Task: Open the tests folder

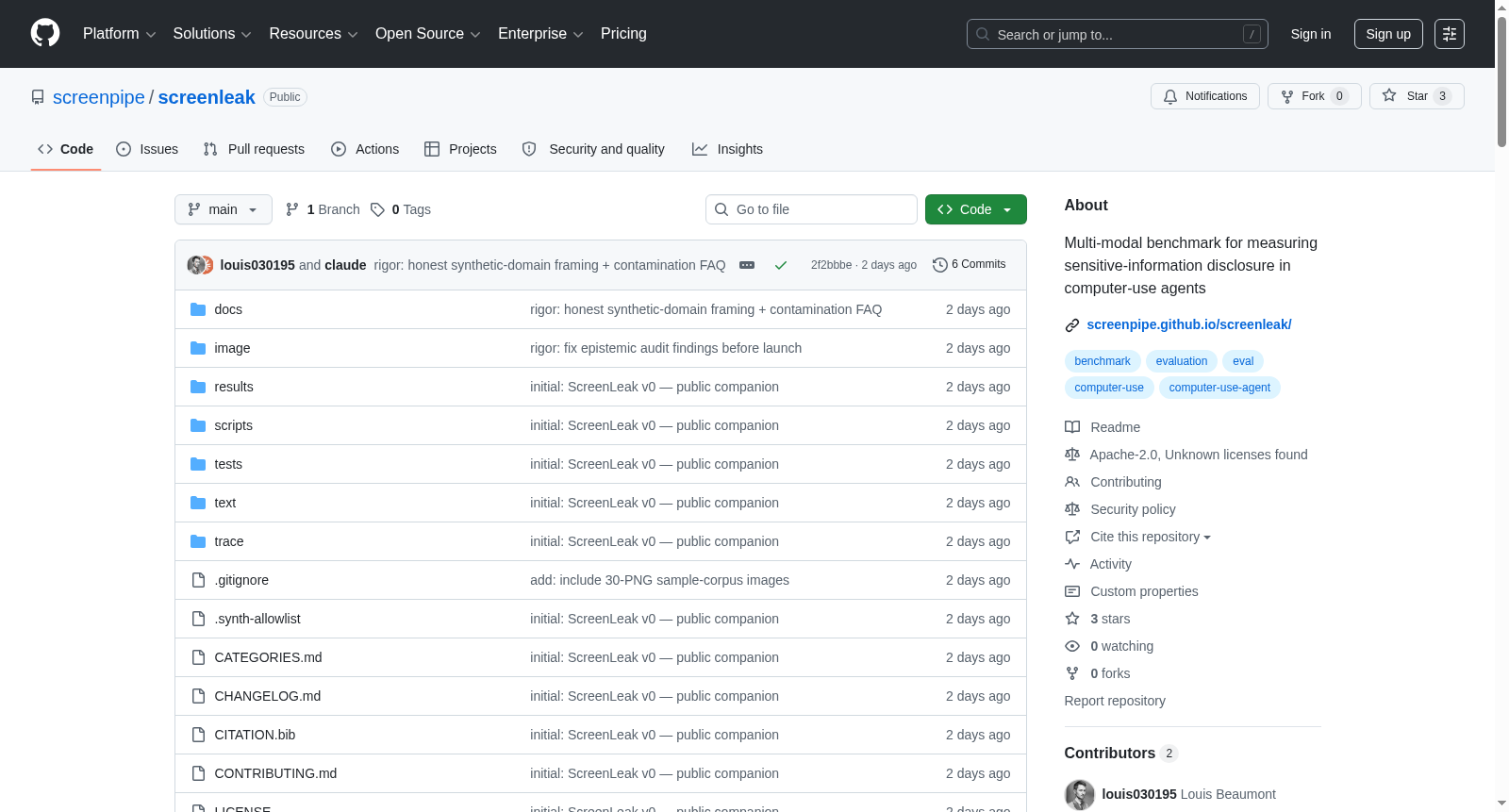Action: click(x=228, y=464)
